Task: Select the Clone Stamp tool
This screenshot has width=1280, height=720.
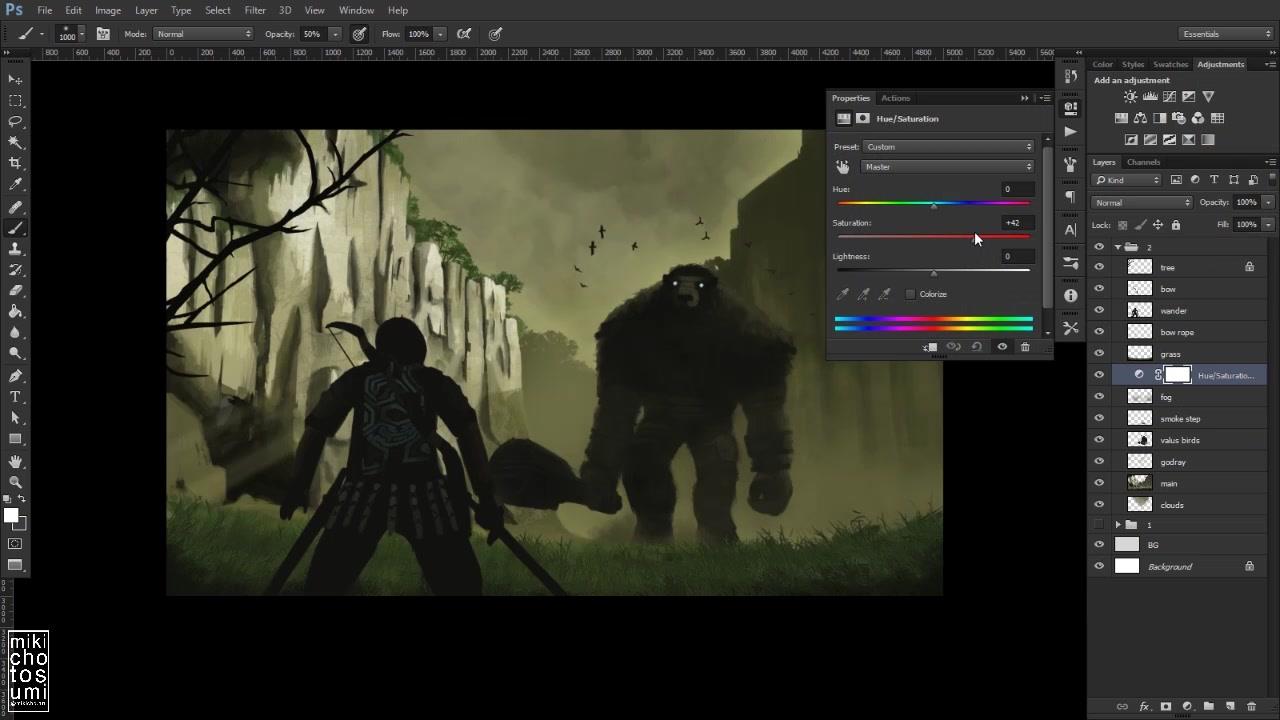Action: [15, 249]
